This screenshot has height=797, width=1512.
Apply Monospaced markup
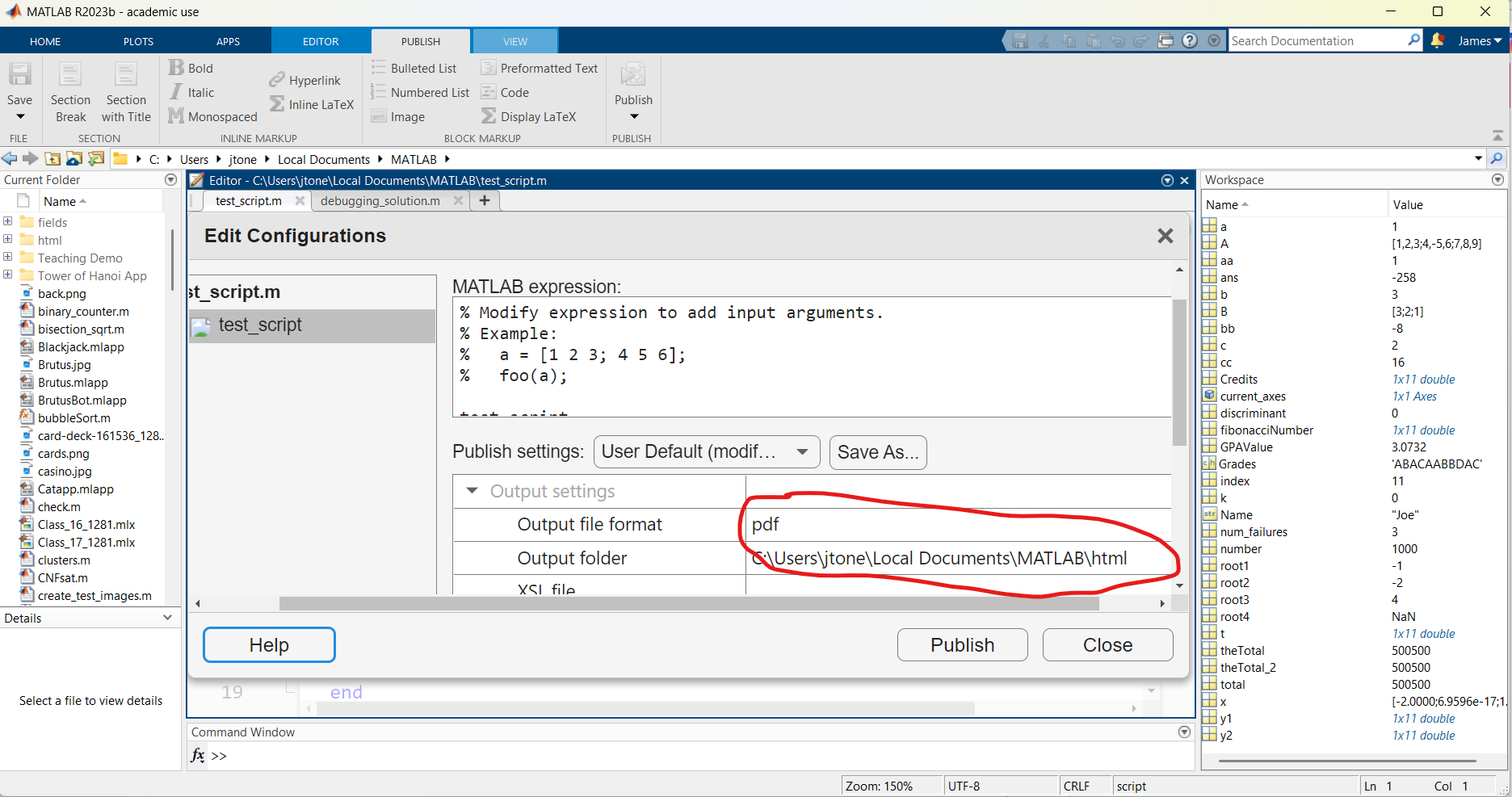(213, 116)
